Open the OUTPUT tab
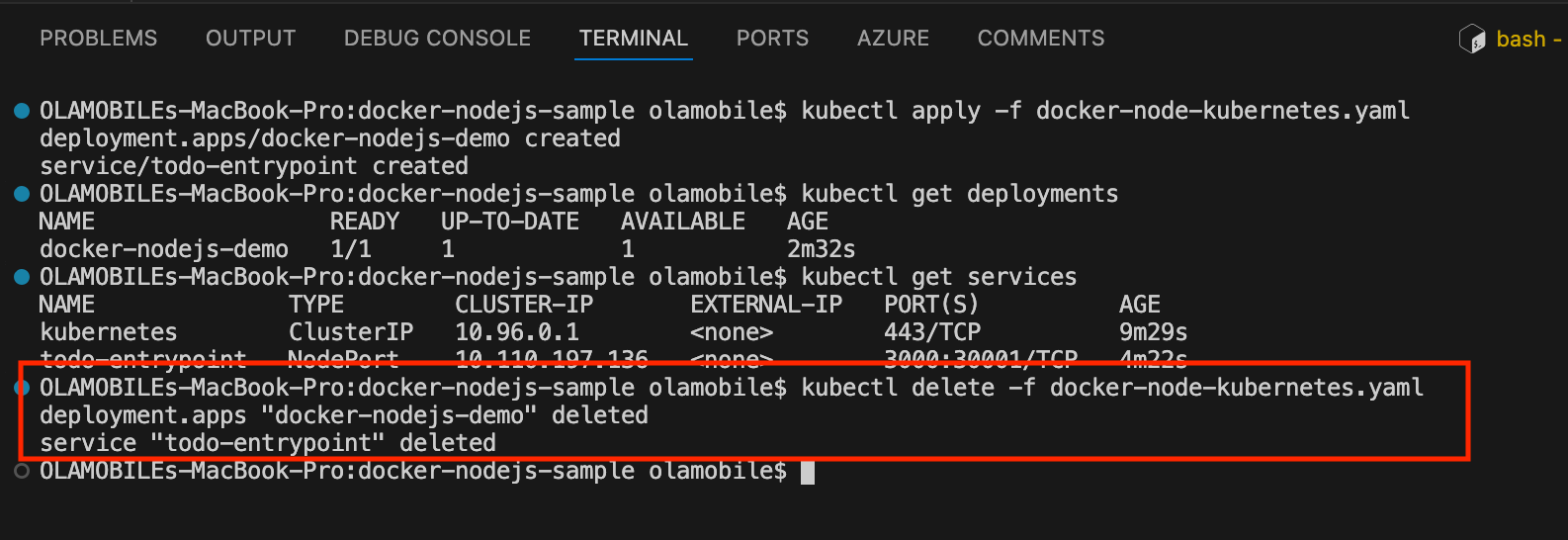The height and width of the screenshot is (540, 1568). pos(250,39)
